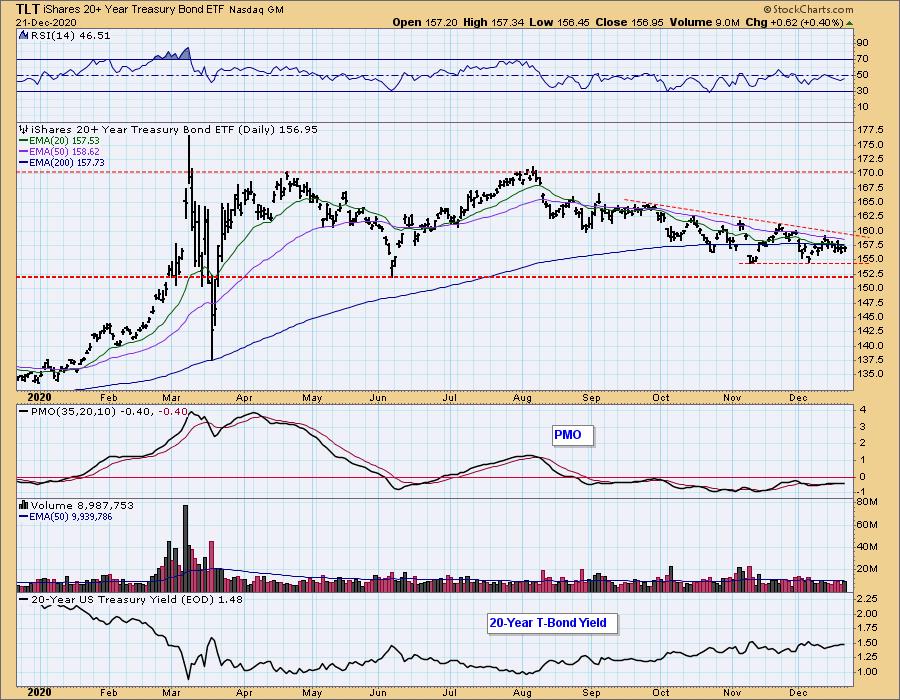Click the volume histogram icon
Viewport: 900px width, 700px height.
[24, 505]
